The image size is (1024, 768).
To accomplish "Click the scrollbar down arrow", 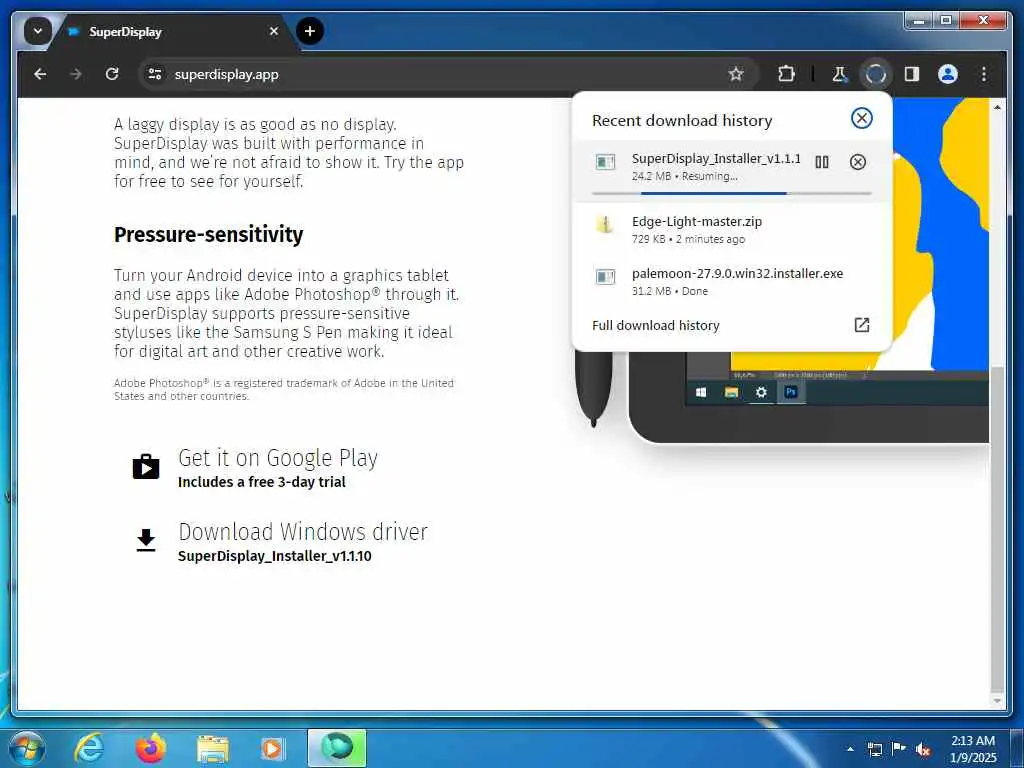I will [x=997, y=701].
